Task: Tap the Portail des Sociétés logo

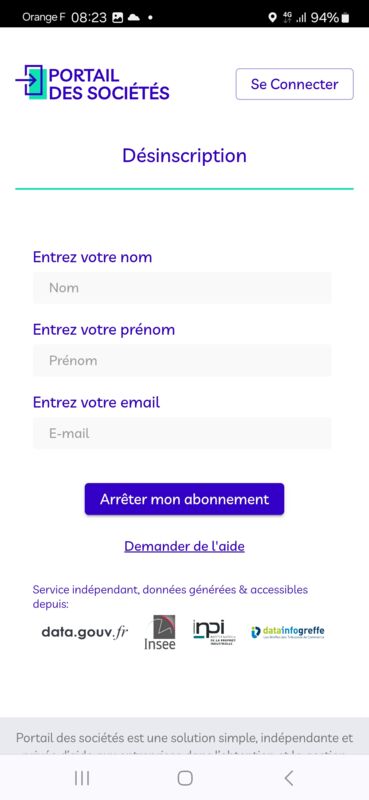Action: coord(92,83)
